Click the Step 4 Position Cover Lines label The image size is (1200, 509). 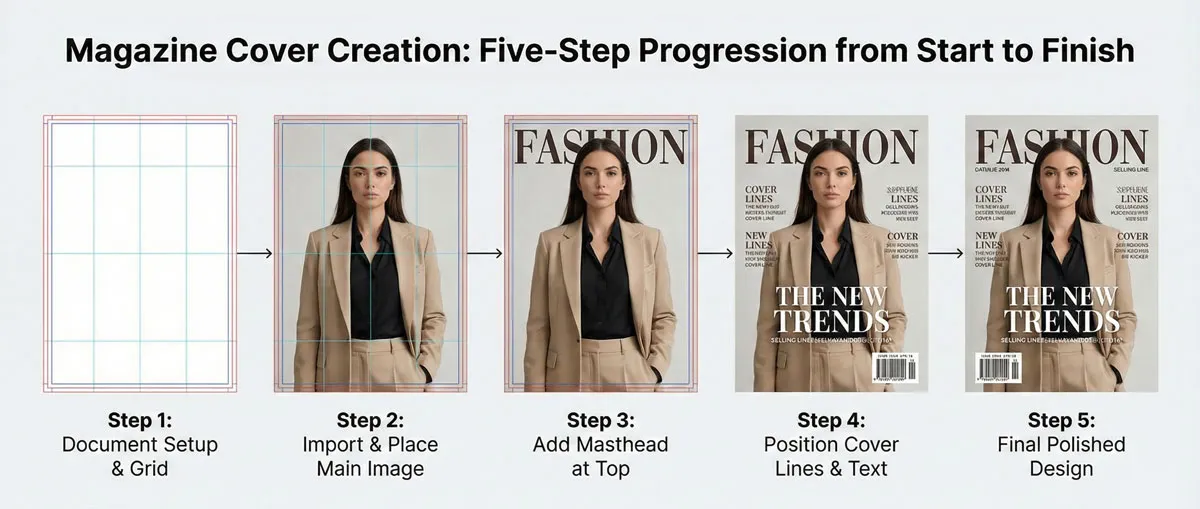coord(831,443)
